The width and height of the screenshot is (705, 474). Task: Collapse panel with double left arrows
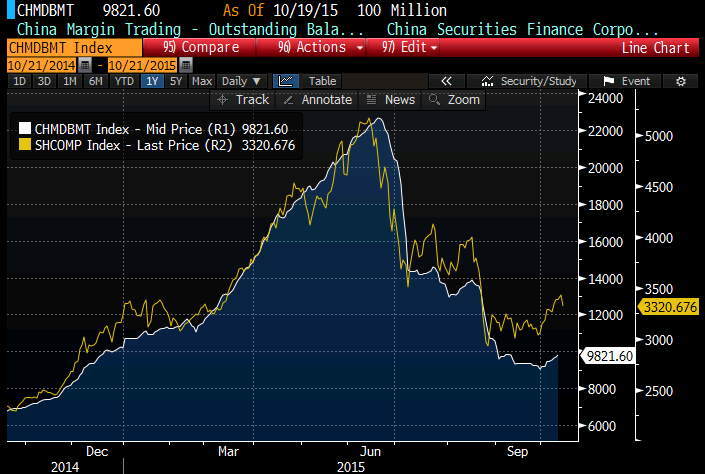pos(447,81)
